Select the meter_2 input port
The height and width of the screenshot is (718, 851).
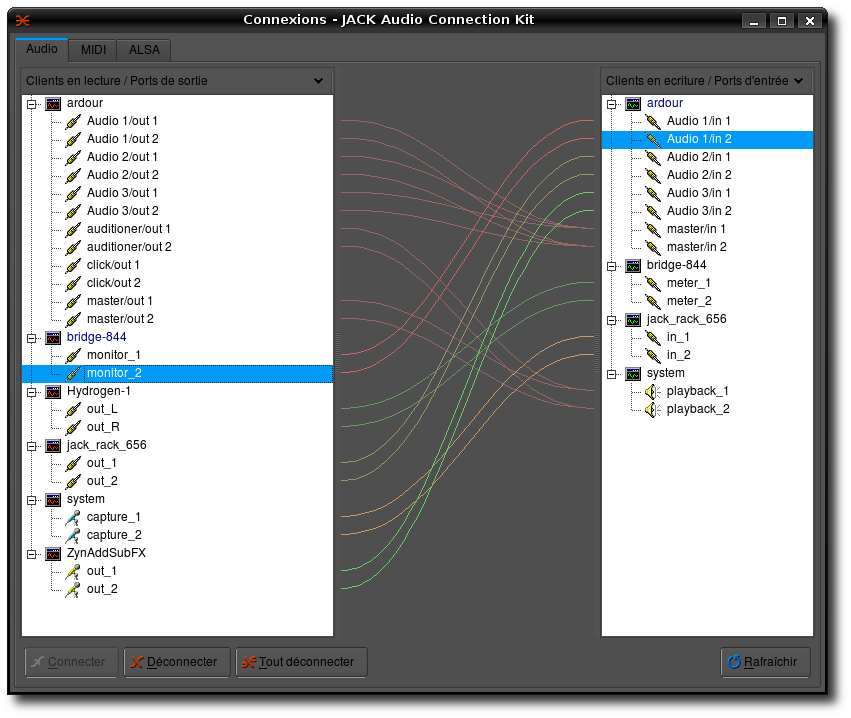pos(689,301)
